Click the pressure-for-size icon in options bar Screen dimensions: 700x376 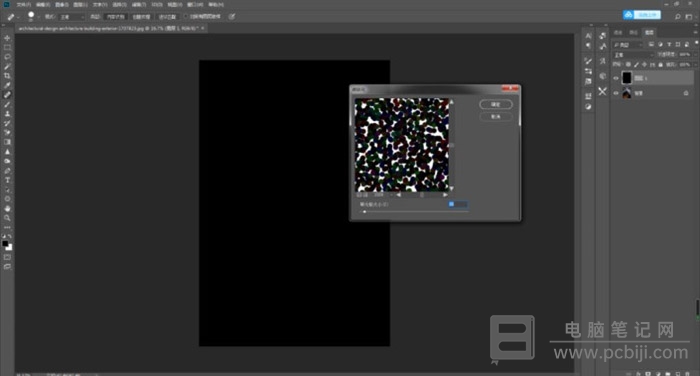tap(232, 17)
